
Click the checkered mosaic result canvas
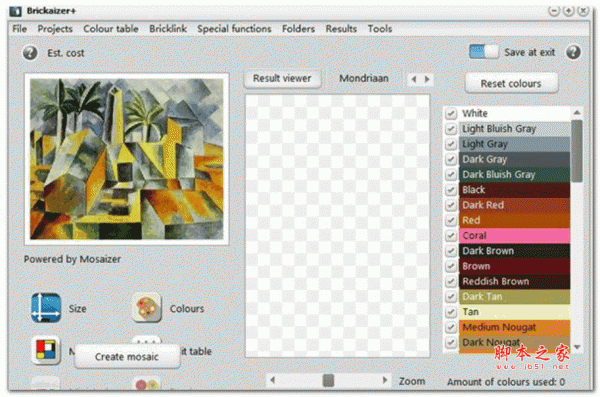click(x=337, y=226)
